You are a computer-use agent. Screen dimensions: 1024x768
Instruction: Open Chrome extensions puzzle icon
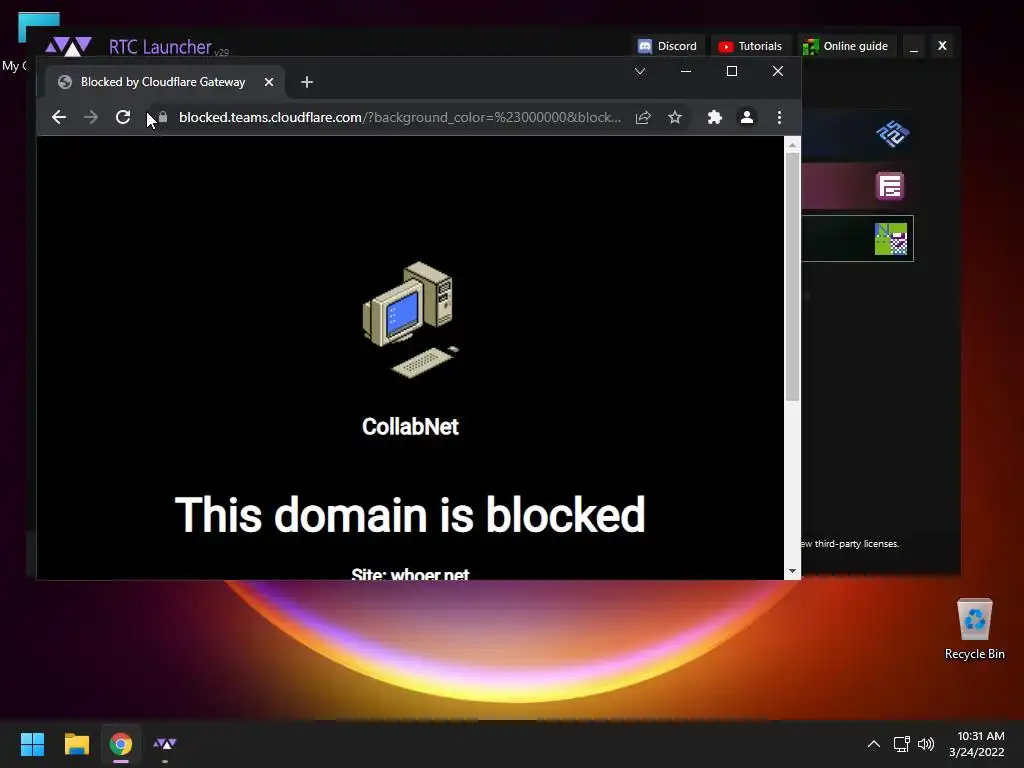pos(714,118)
